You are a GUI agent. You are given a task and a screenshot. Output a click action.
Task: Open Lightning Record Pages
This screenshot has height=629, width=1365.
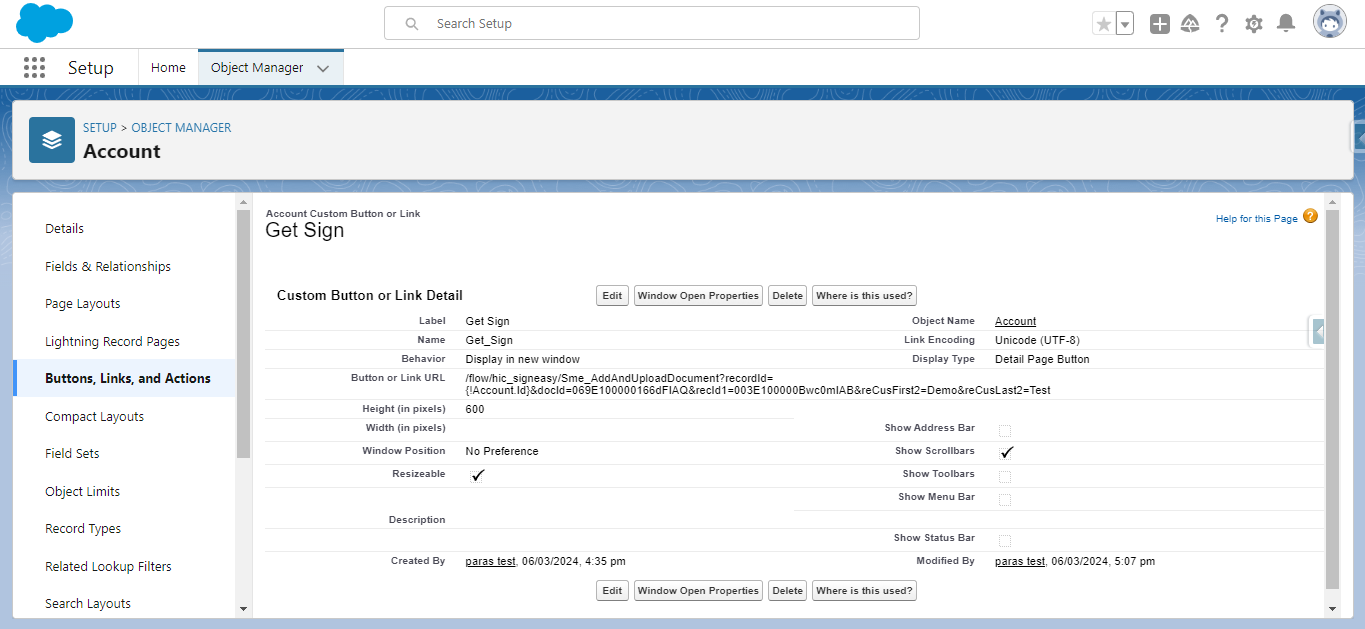click(113, 342)
